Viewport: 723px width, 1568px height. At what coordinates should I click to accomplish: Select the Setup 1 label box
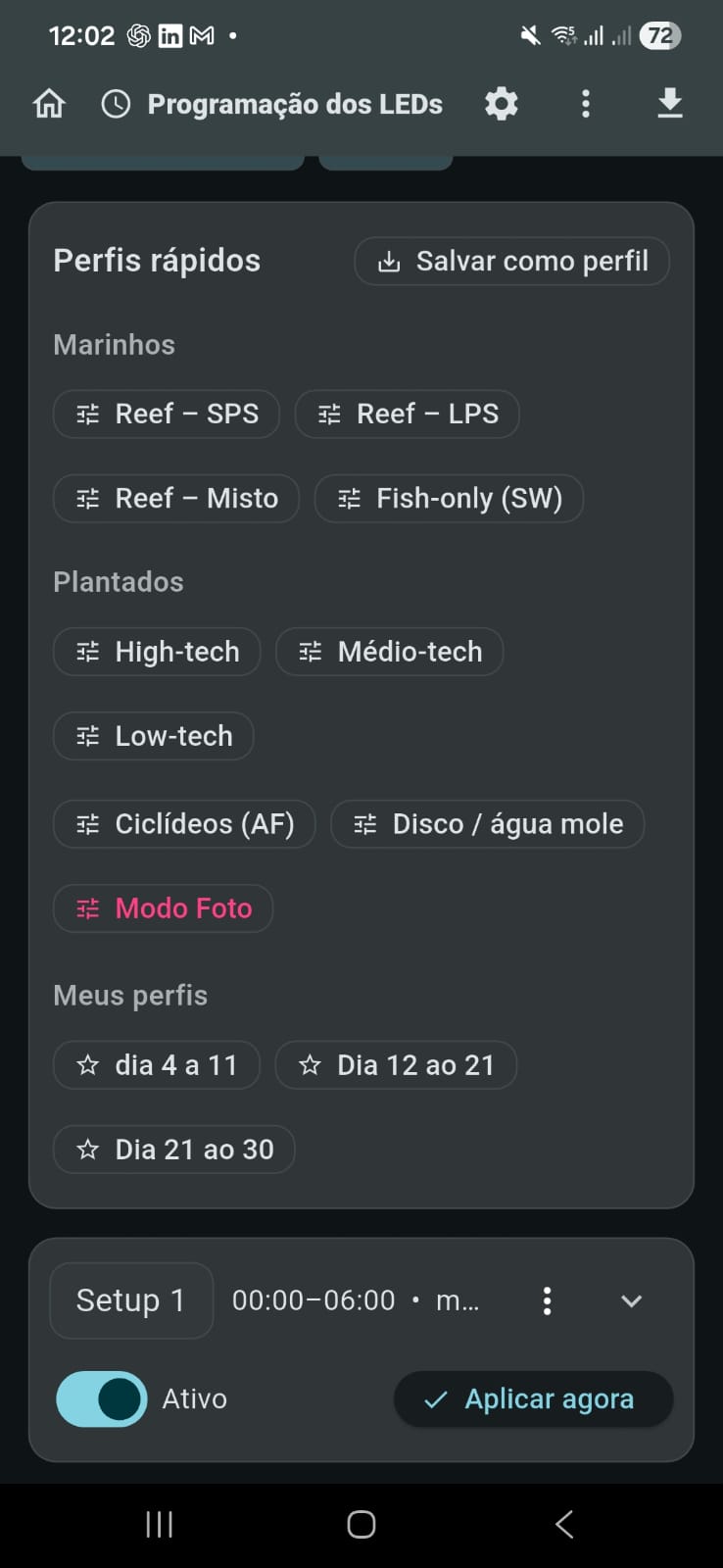(131, 1300)
